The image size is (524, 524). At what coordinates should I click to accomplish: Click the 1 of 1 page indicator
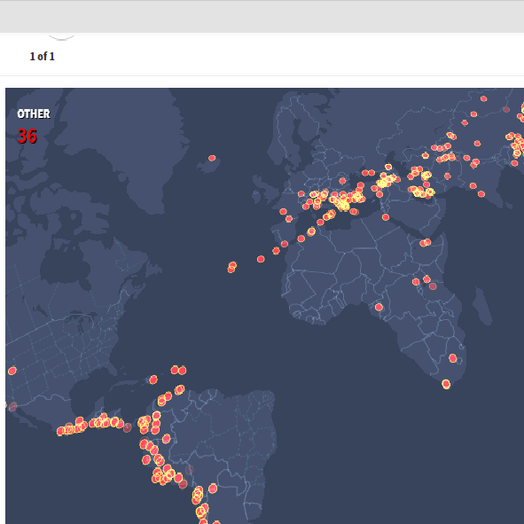[x=42, y=56]
